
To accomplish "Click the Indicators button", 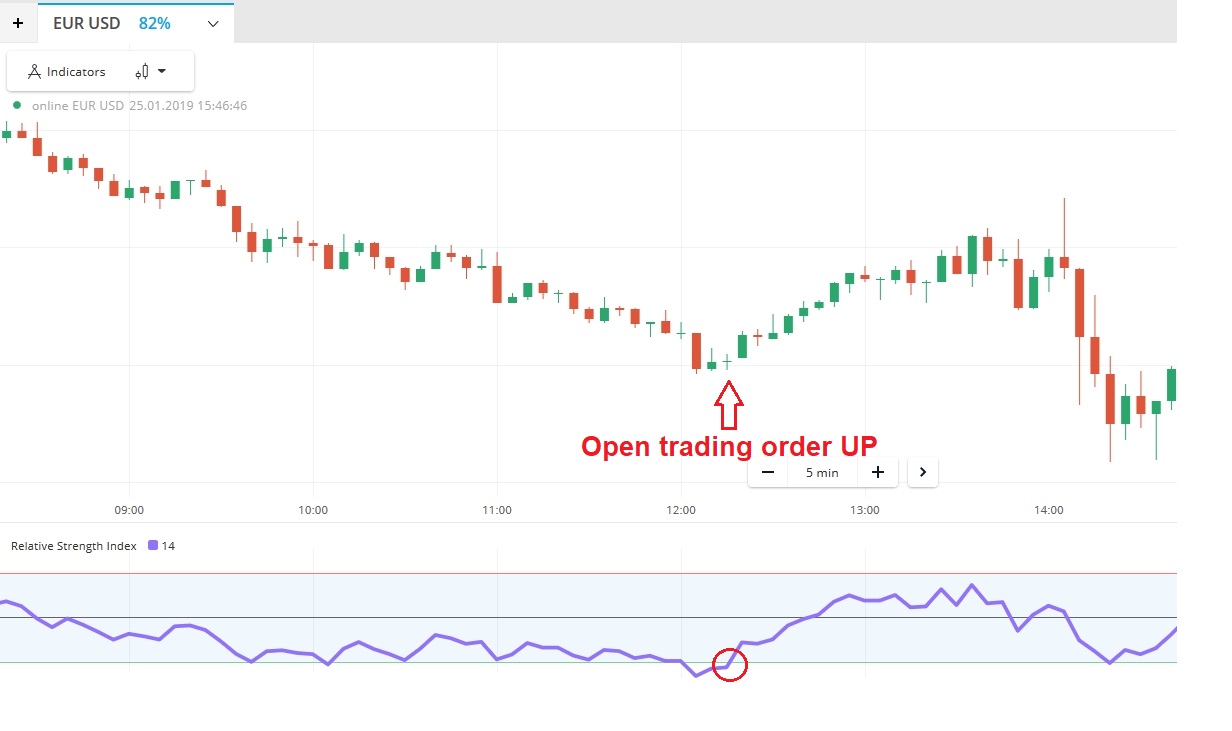I will (x=76, y=71).
